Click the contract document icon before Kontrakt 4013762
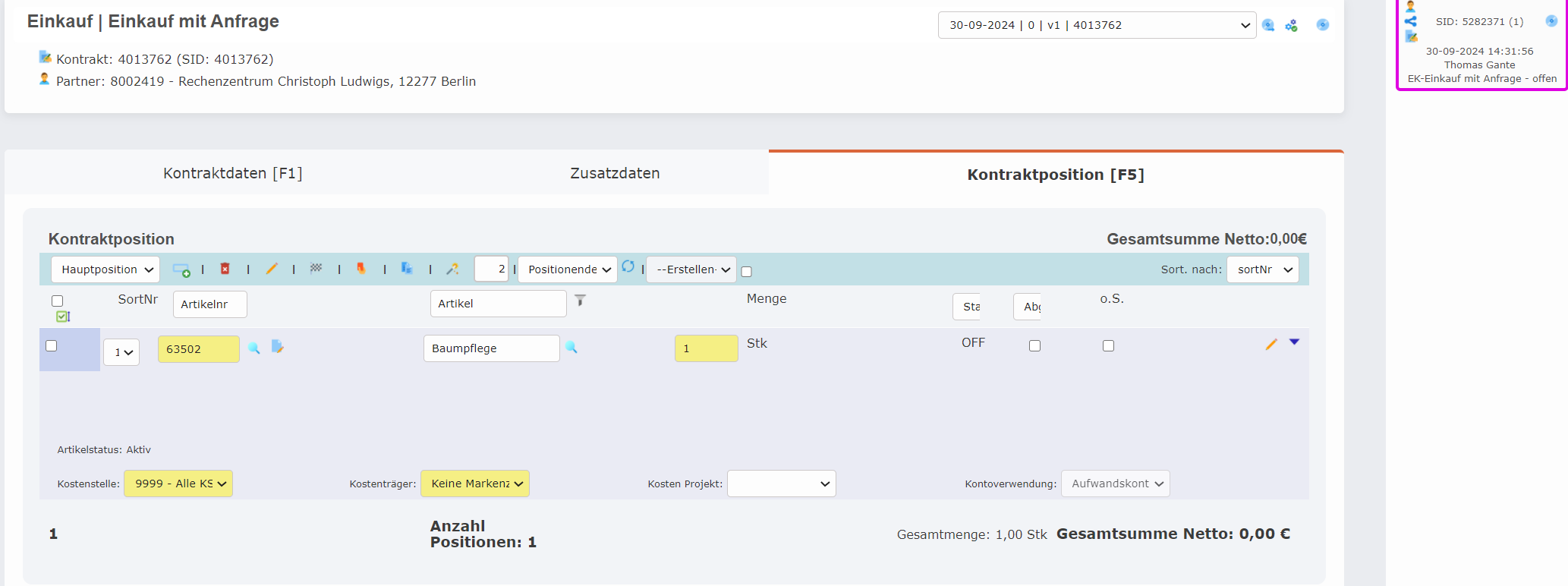This screenshot has height=586, width=1568. click(46, 57)
